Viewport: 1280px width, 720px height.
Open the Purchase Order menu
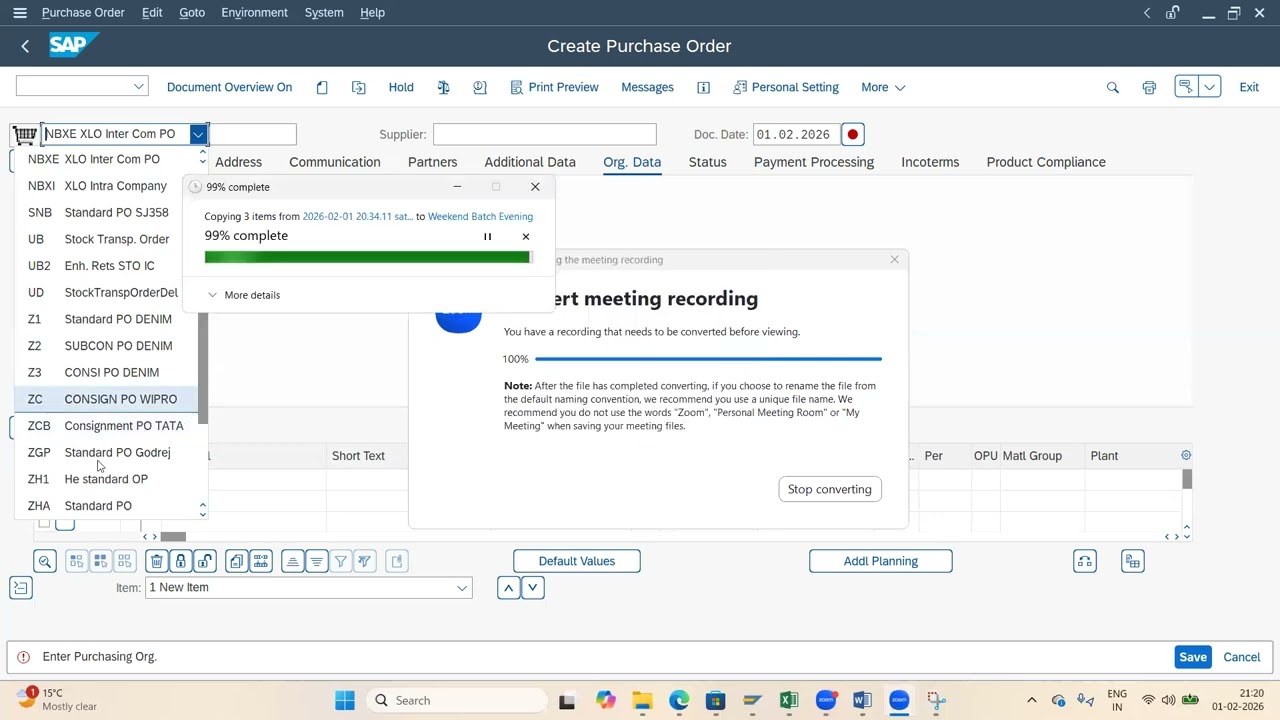pyautogui.click(x=83, y=13)
